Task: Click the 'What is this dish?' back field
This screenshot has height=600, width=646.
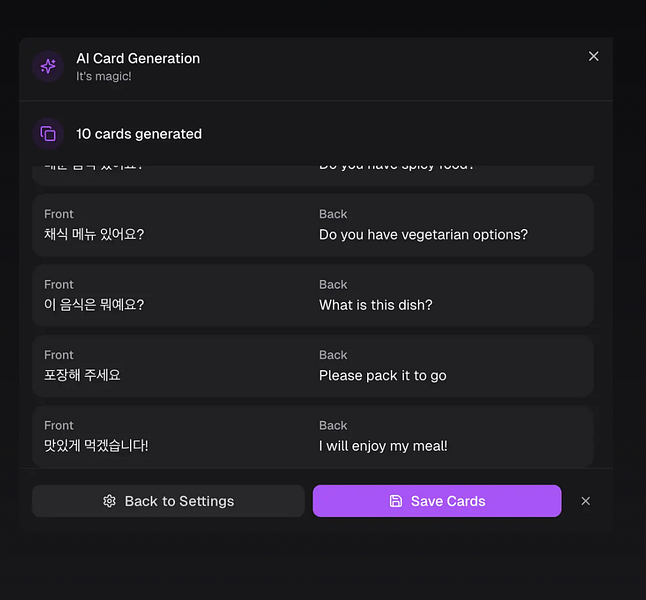Action: coord(376,305)
